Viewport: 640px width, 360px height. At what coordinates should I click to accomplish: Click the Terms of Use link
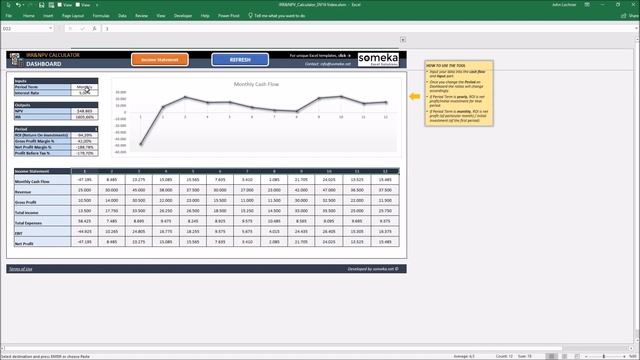coord(20,269)
